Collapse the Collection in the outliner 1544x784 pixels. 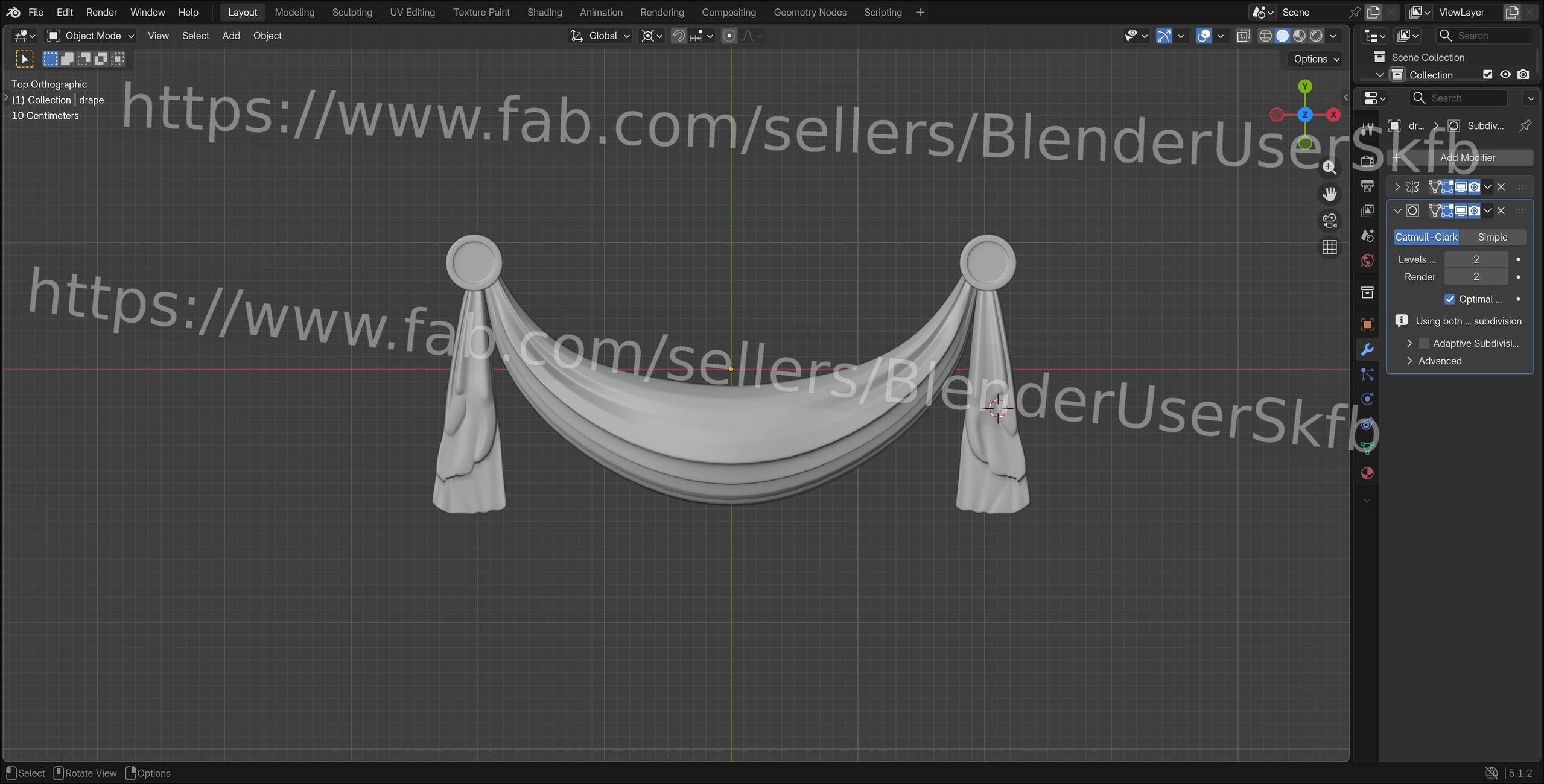(1379, 75)
